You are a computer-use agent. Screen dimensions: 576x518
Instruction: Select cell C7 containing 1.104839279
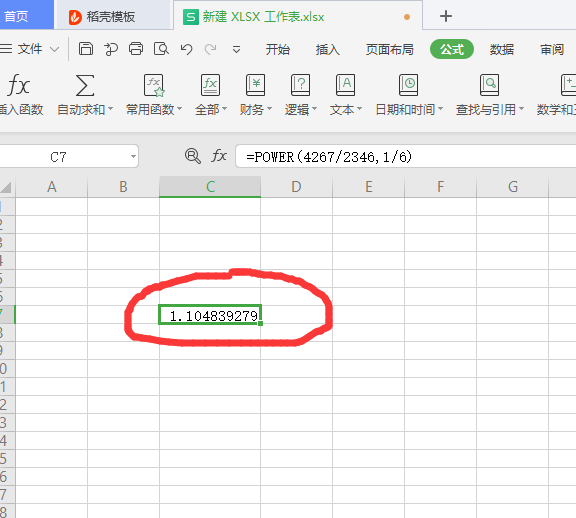[210, 315]
